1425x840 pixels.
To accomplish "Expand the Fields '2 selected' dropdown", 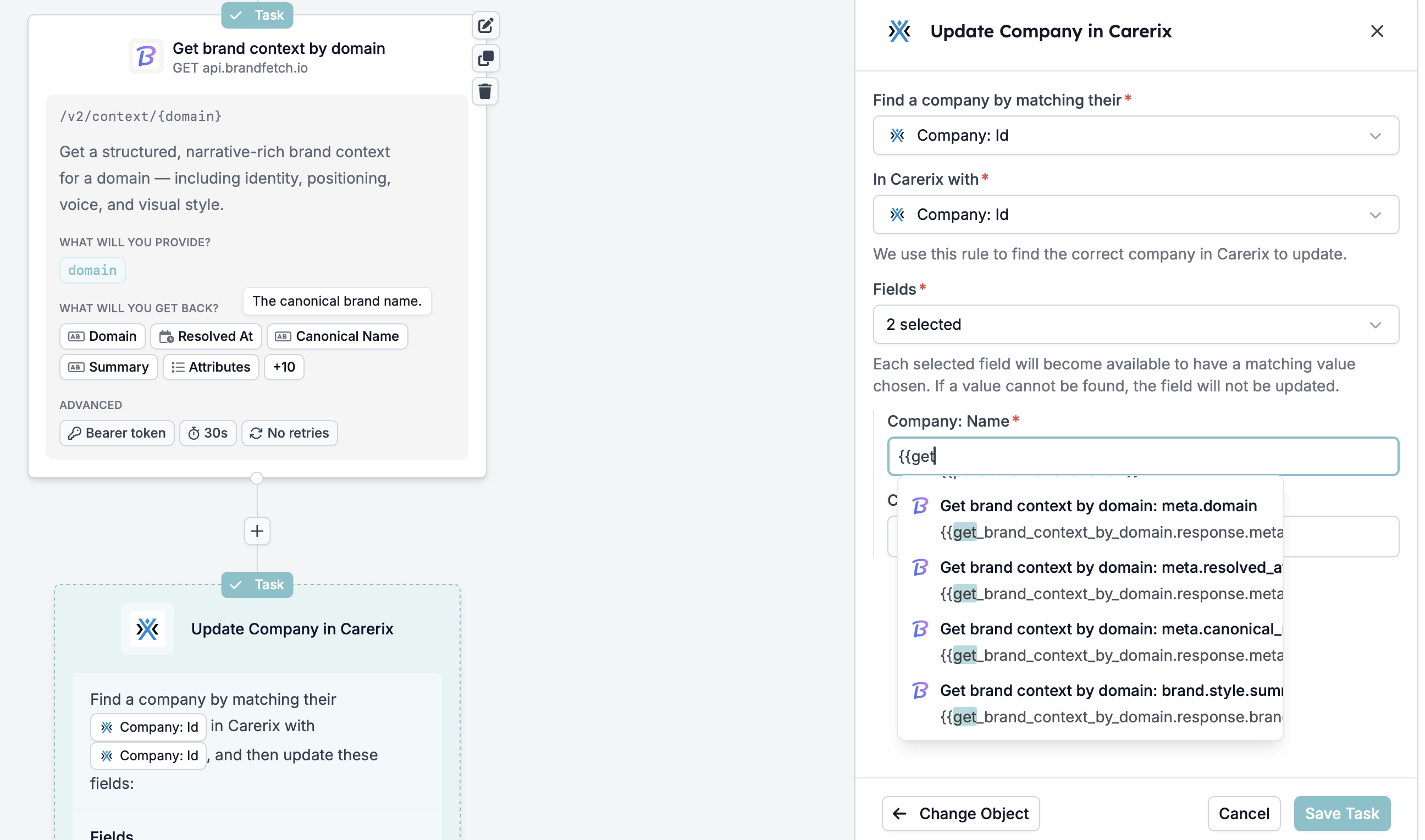I will point(1135,324).
